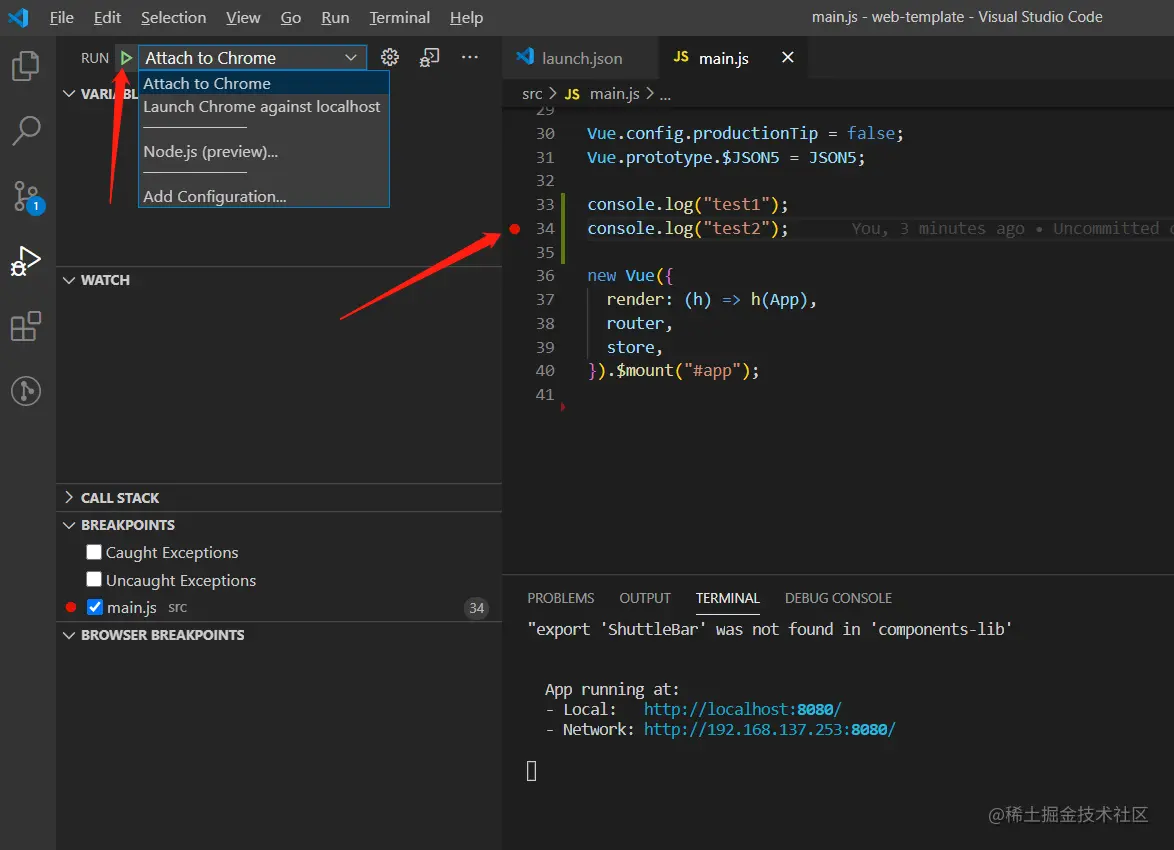Screen dimensions: 1174x850
Task: Open Source Control view with badge
Action: (x=26, y=197)
